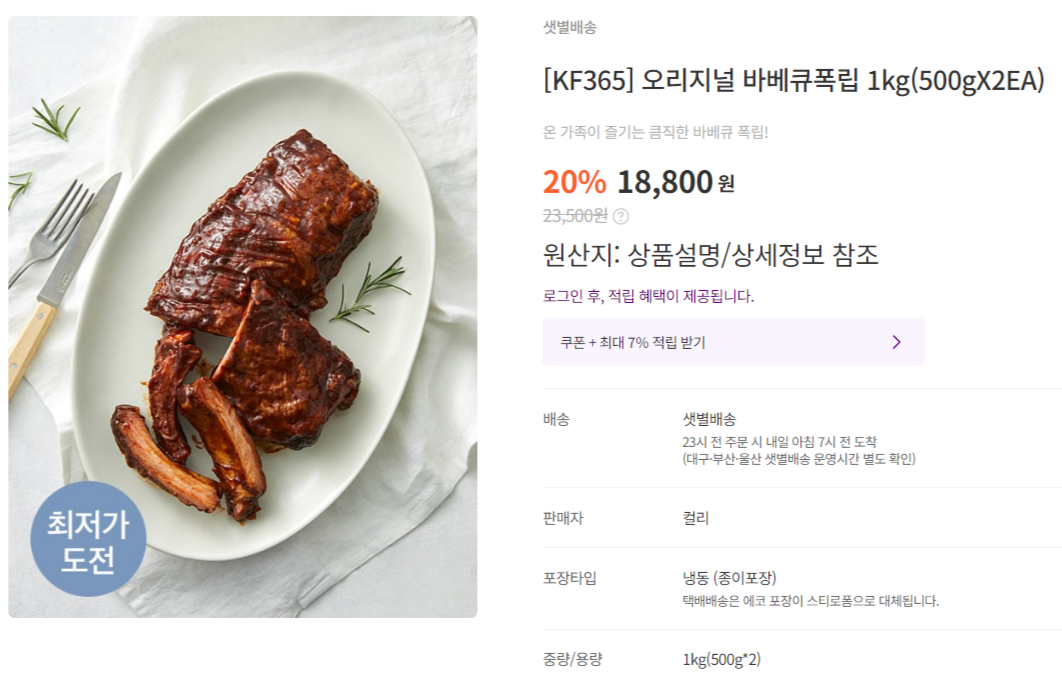This screenshot has height=679, width=1062.
Task: Click 원산지: 상품설명/상세정보 참조 text
Action: pyautogui.click(x=710, y=255)
